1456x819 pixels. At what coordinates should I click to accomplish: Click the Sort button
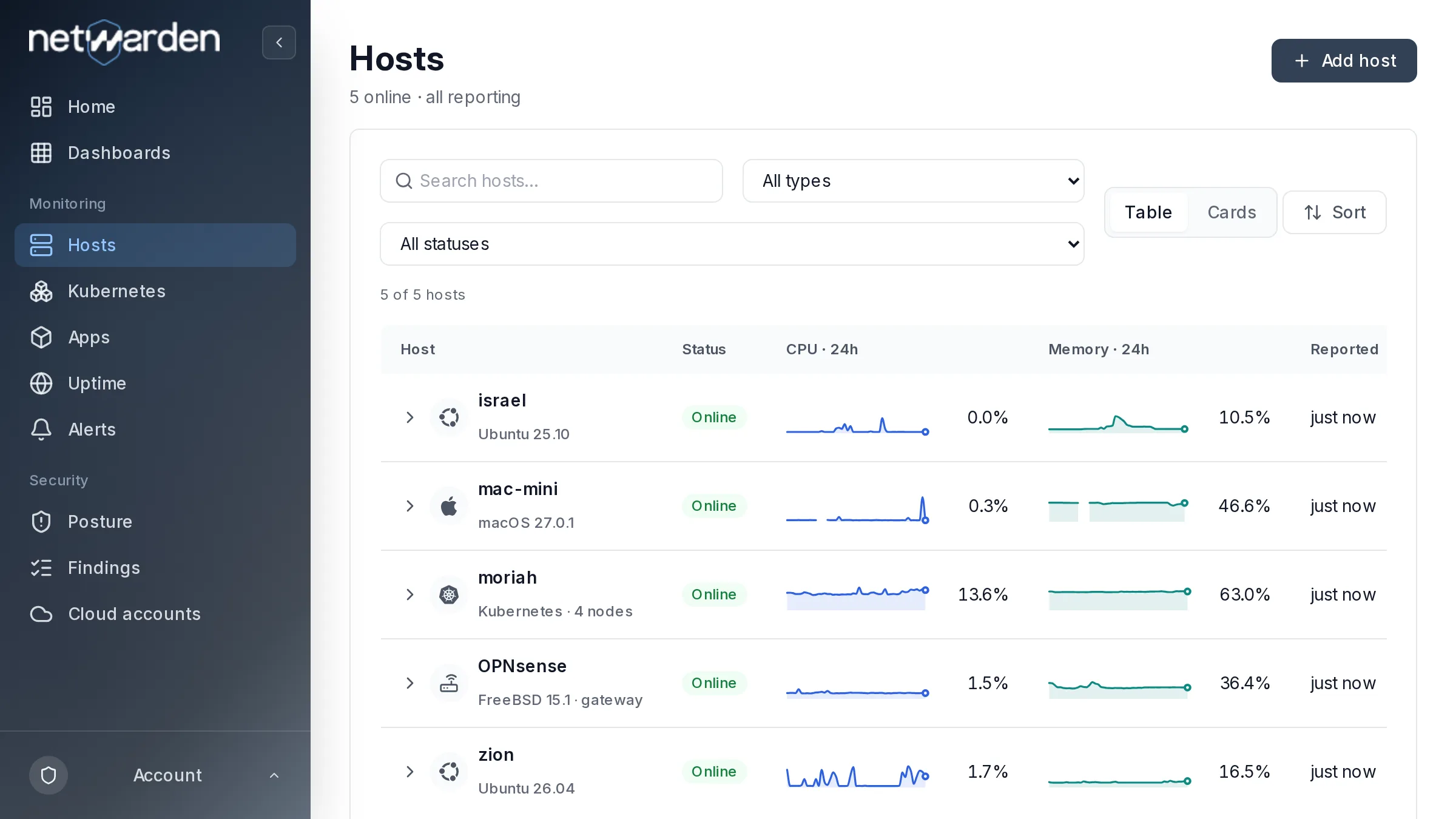(x=1335, y=212)
